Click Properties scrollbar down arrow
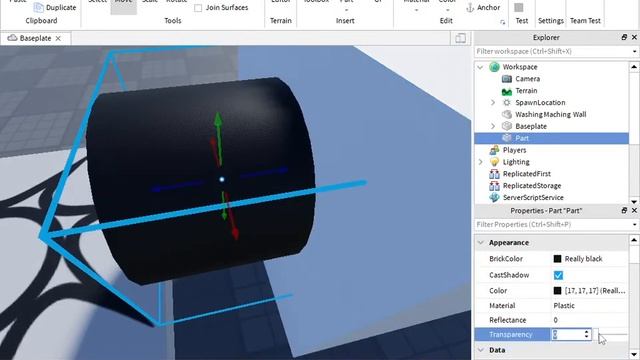 (x=634, y=355)
